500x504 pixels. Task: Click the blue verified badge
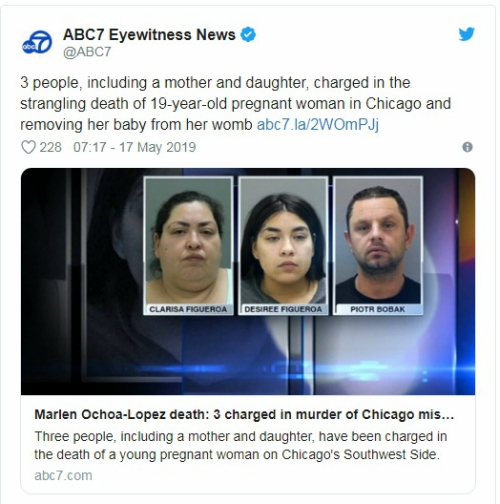(248, 35)
